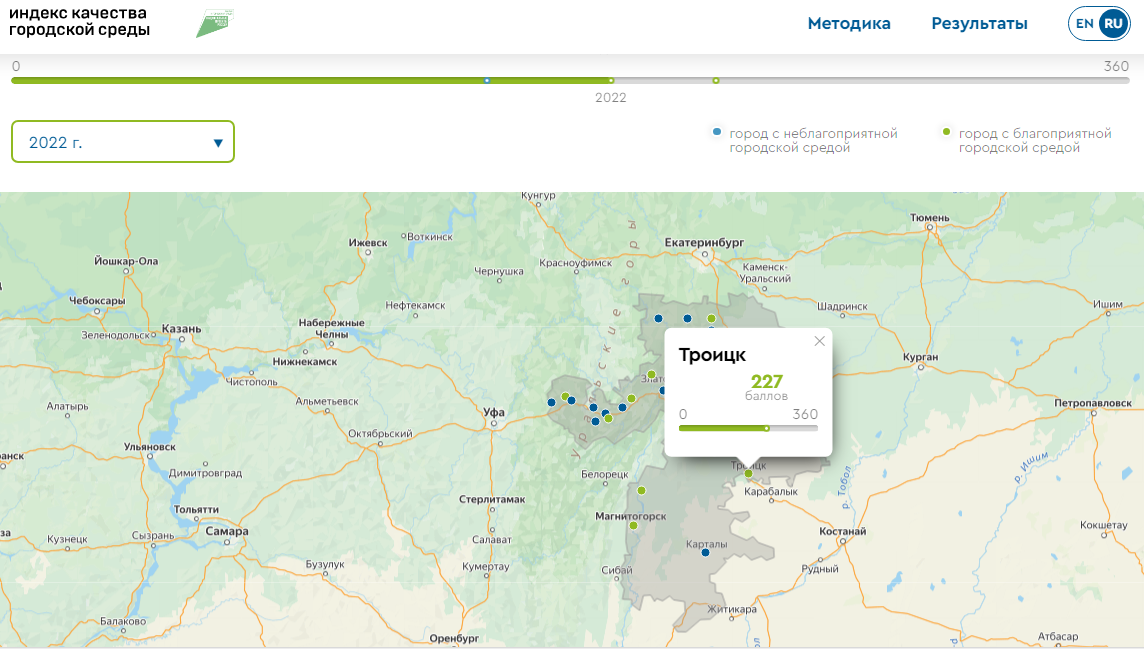Select the green marker east of Белорецк

click(x=642, y=490)
